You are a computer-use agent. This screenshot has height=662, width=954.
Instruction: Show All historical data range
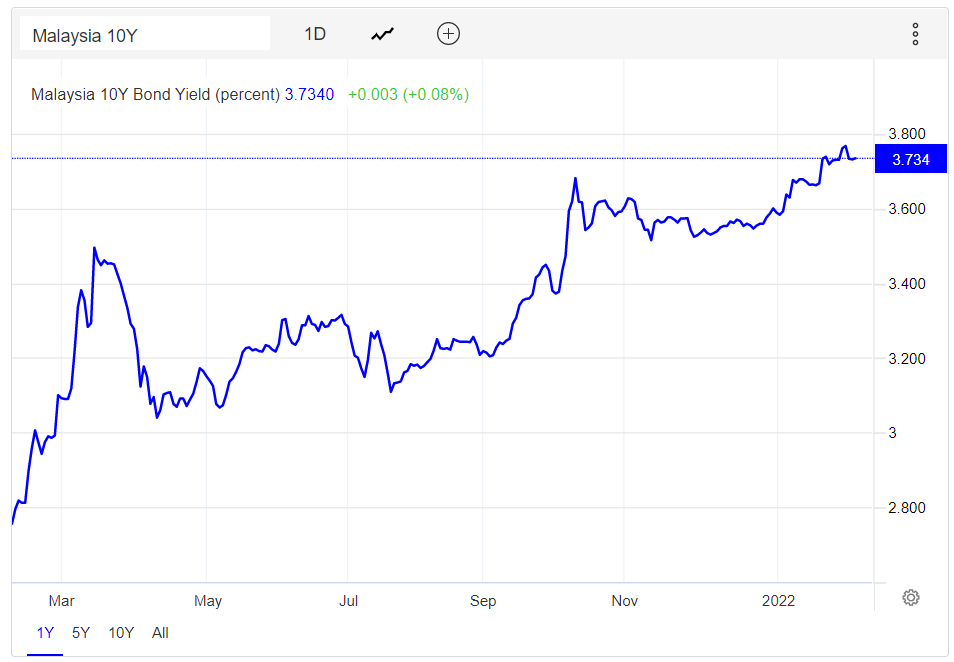pyautogui.click(x=160, y=633)
